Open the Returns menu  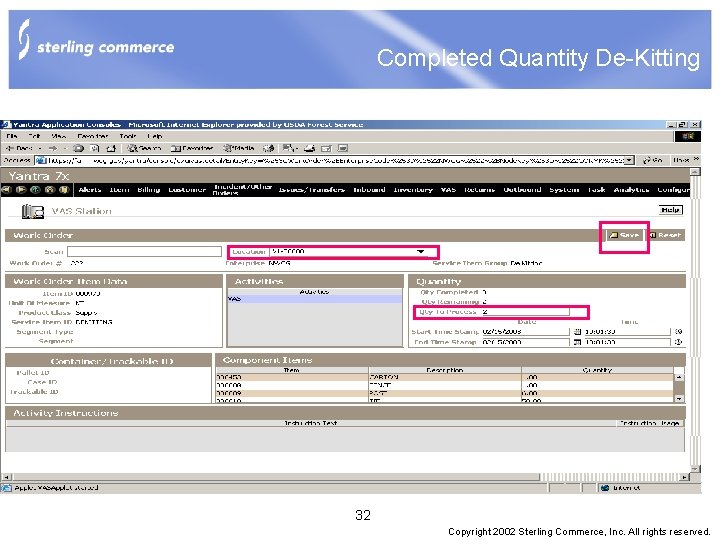pos(479,190)
